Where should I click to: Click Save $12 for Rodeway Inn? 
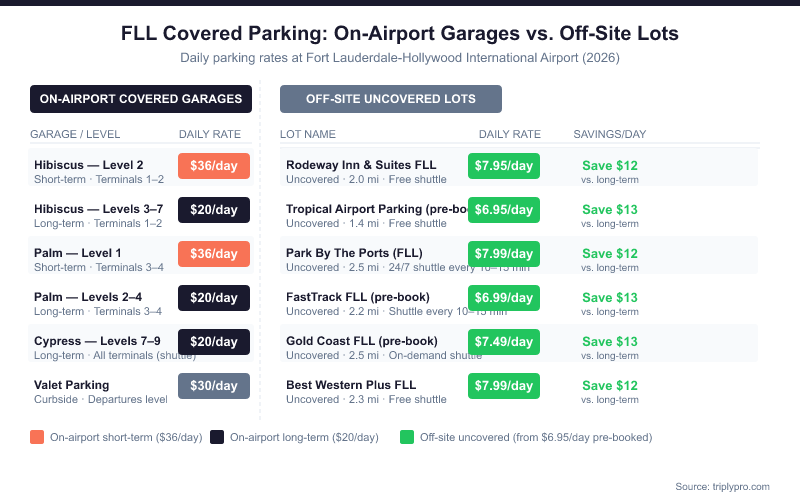coord(610,166)
